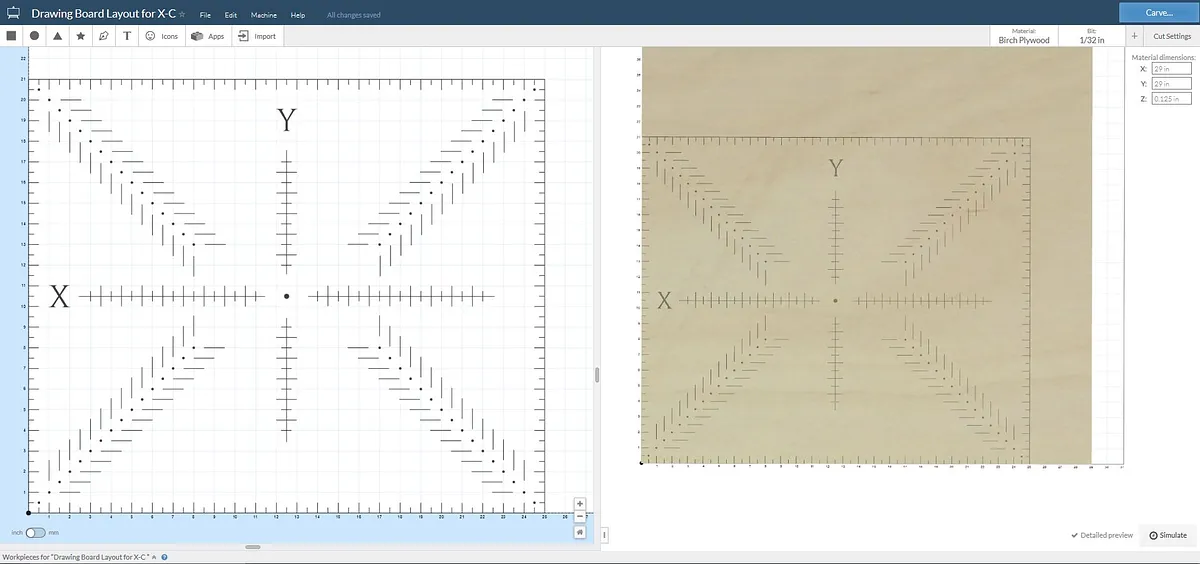This screenshot has width=1200, height=564.
Task: Click the Import button
Action: click(257, 35)
